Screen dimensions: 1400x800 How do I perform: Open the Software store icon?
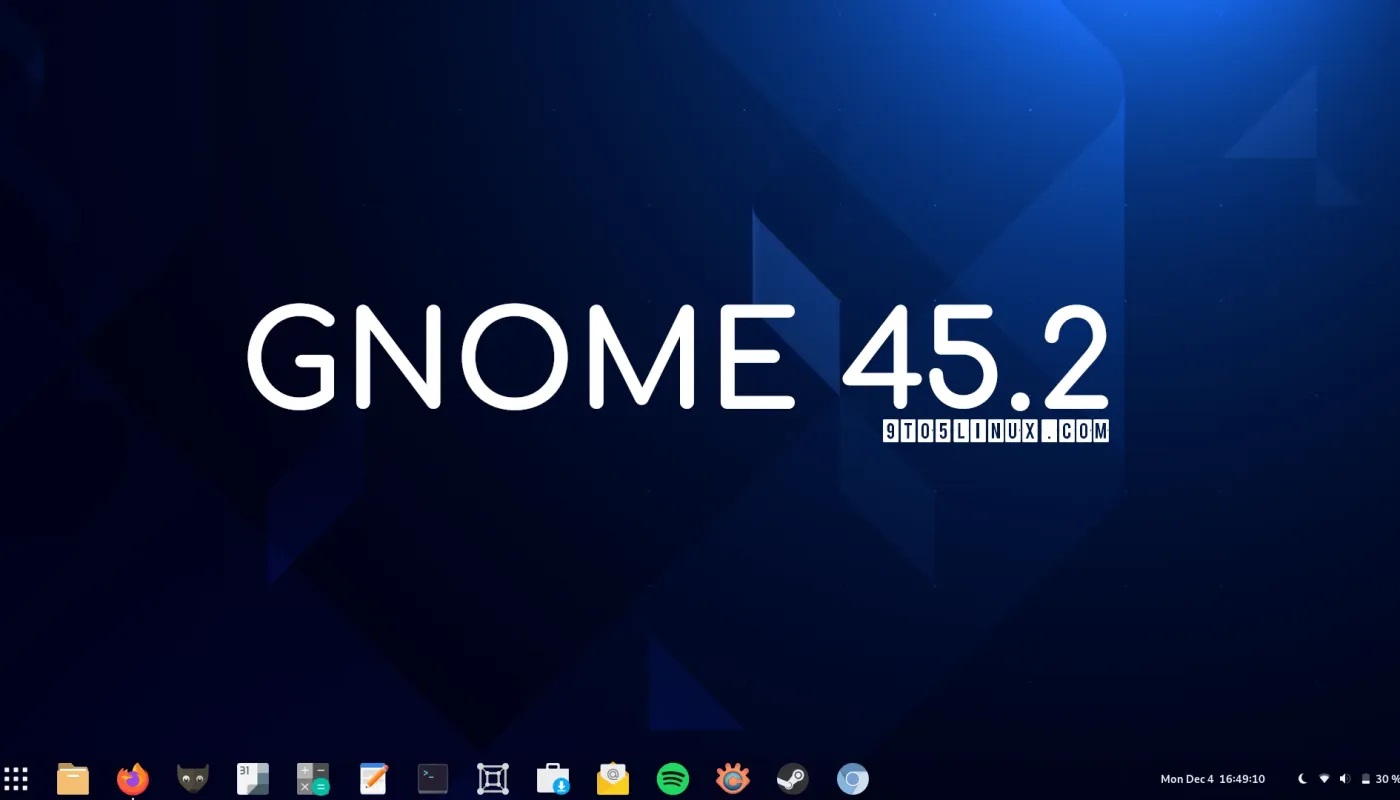click(x=553, y=779)
